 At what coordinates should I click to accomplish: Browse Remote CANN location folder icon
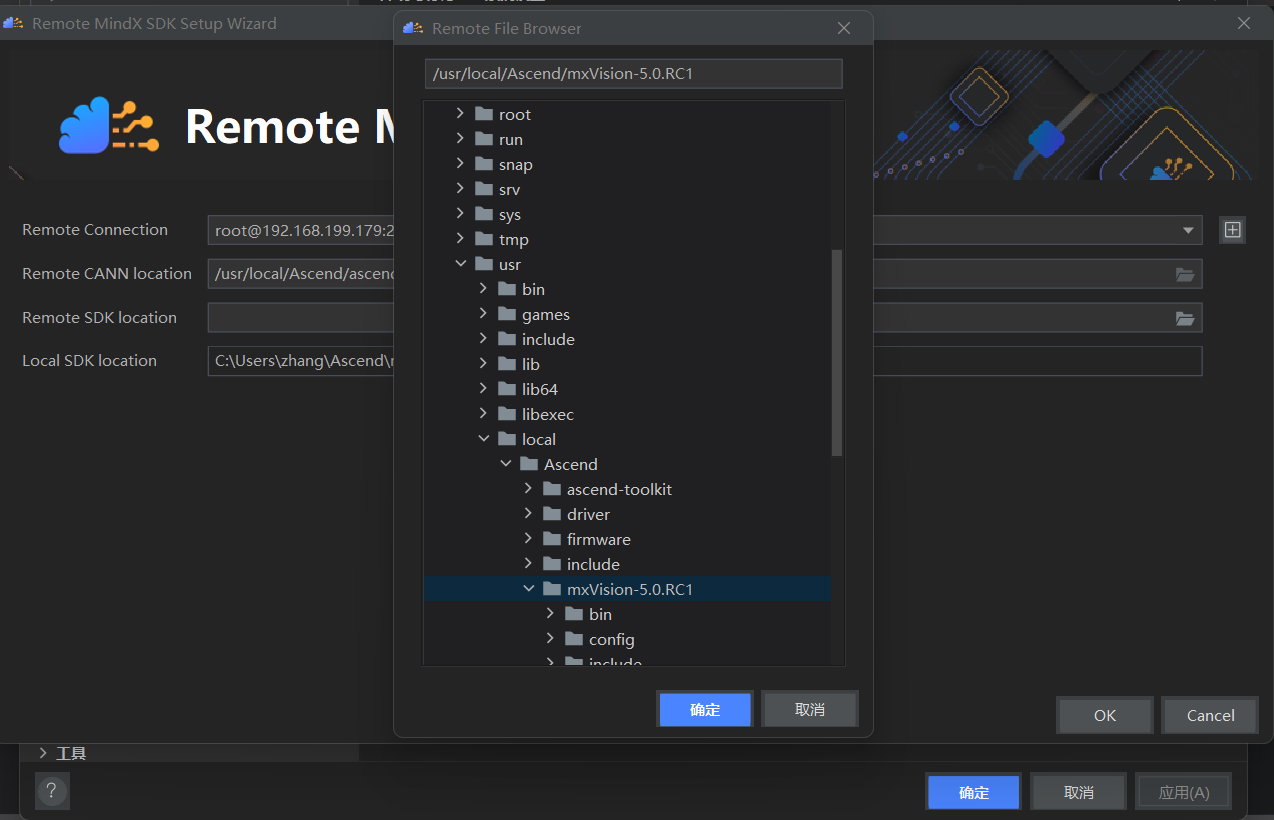[x=1185, y=274]
